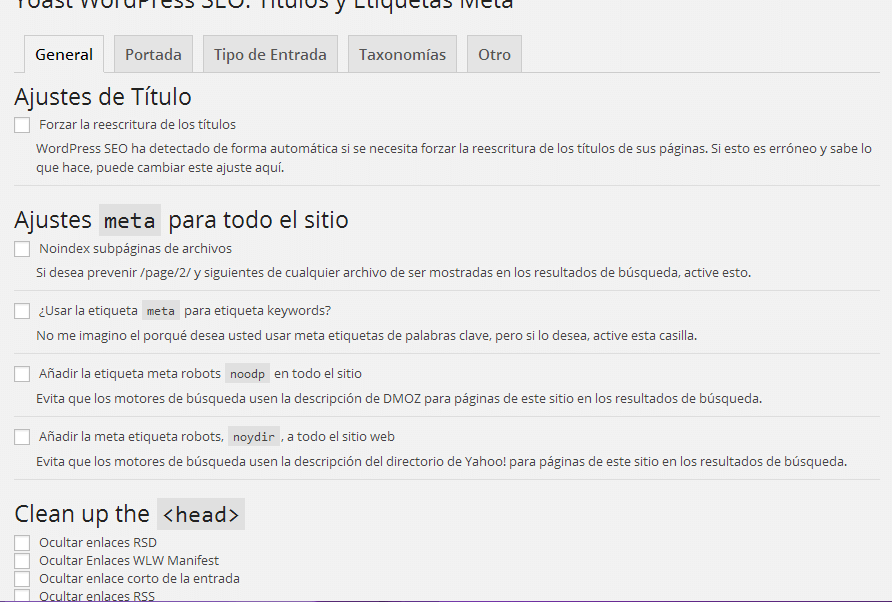Click the 'Ocultar Enlaces WLW Manifest' label
Viewport: 892px width, 602px height.
129,560
